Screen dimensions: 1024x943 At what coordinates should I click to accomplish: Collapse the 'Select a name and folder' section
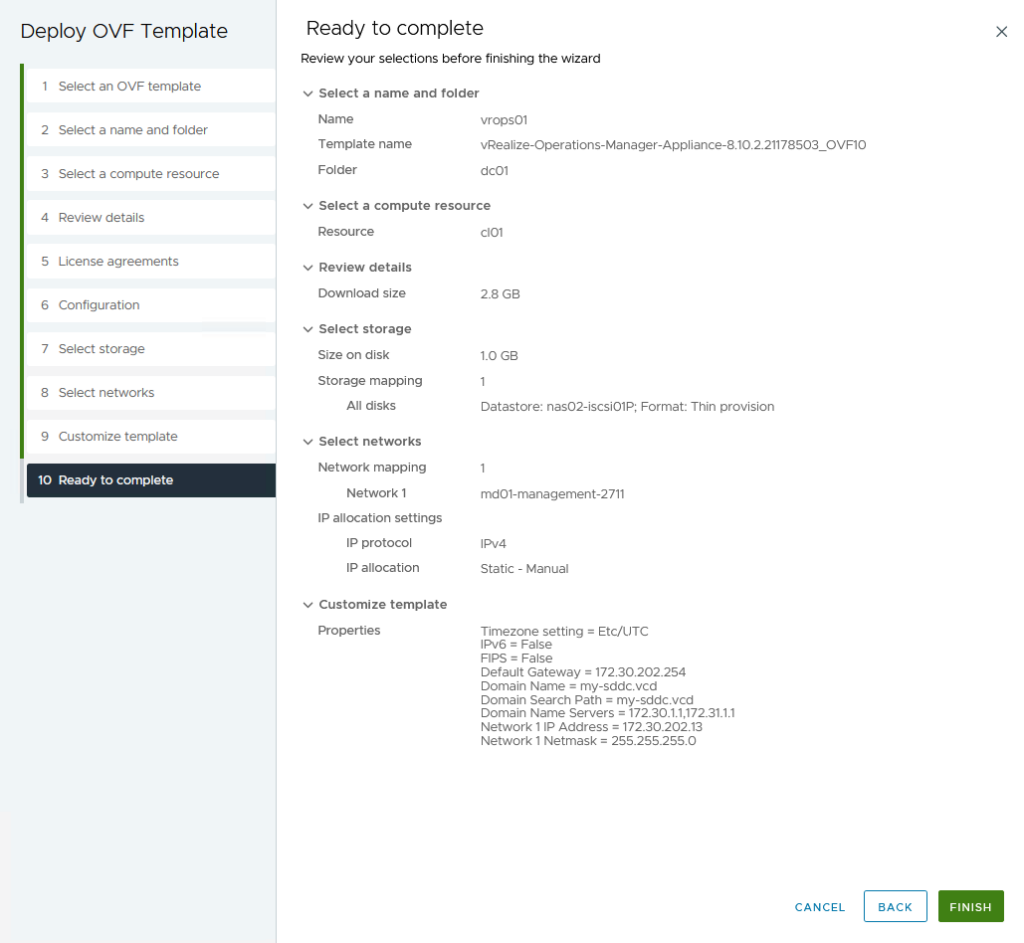308,93
